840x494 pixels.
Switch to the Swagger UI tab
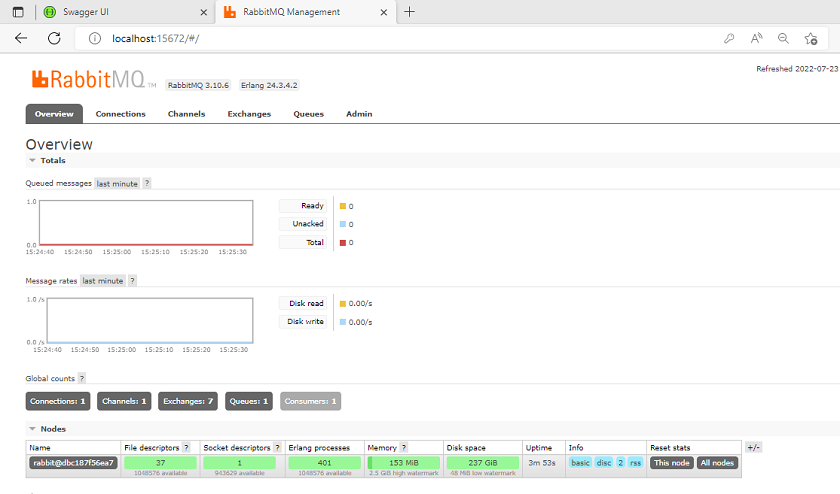pos(126,12)
